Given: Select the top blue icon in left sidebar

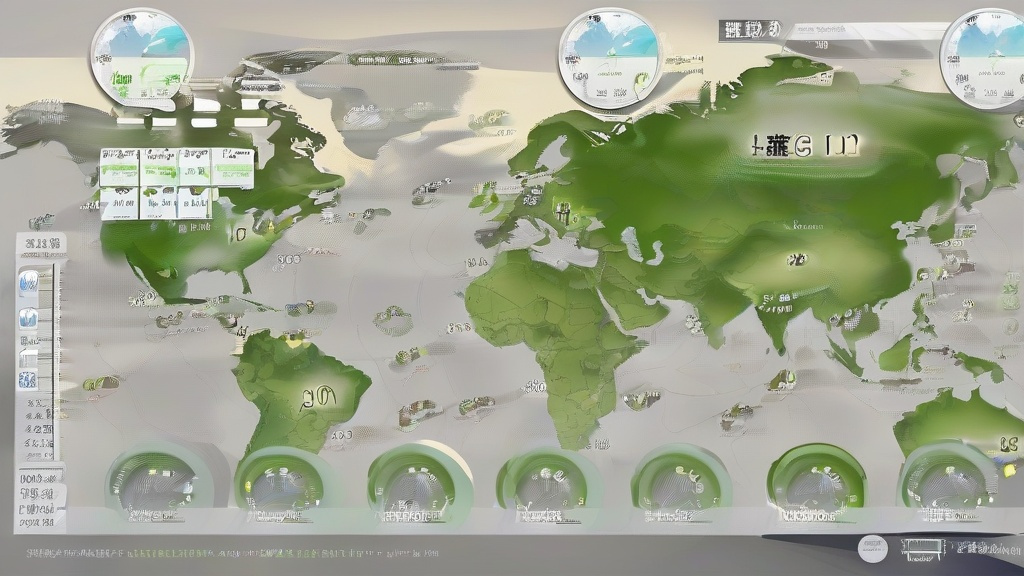Looking at the screenshot, I should point(29,279).
